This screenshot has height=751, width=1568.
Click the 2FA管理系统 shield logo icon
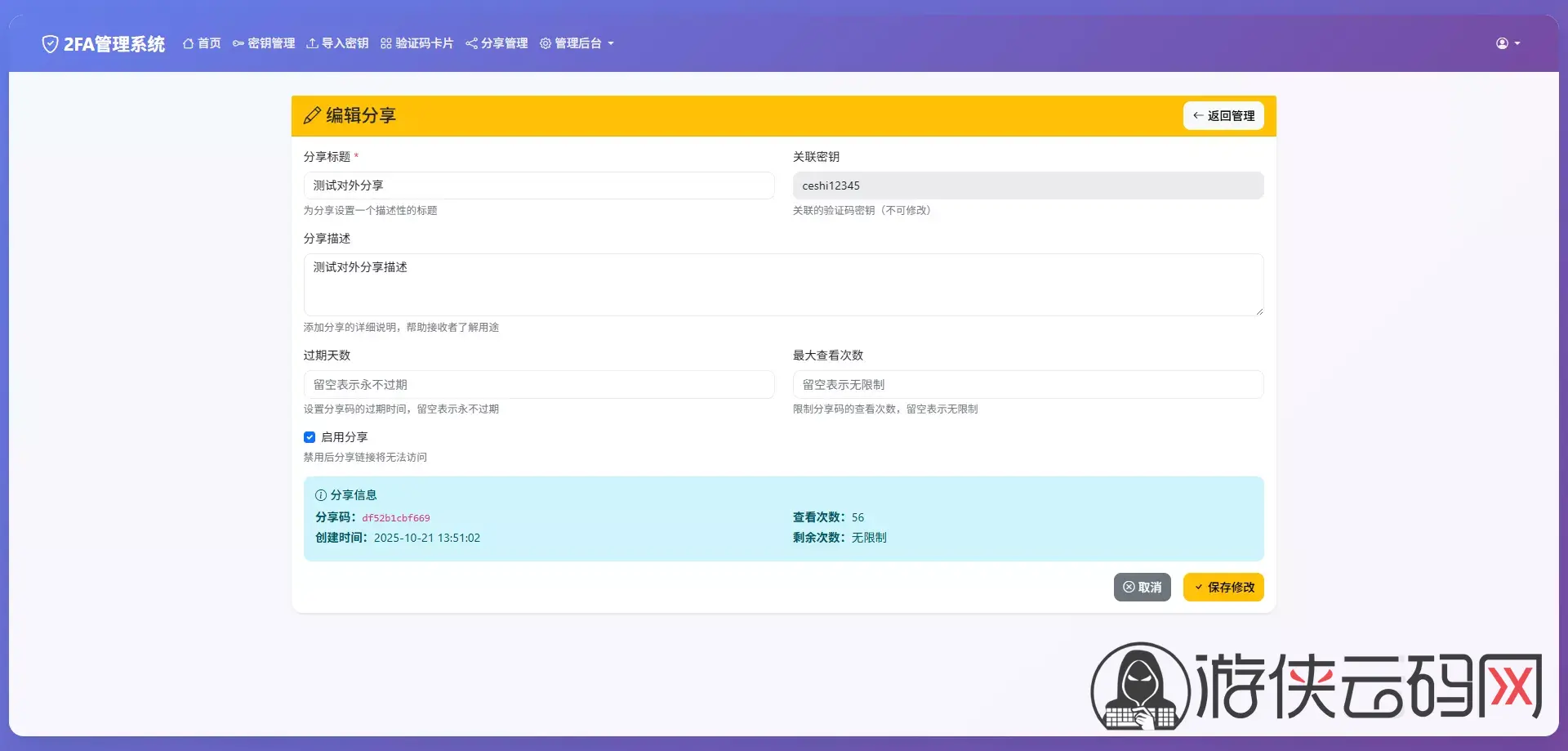pyautogui.click(x=50, y=44)
